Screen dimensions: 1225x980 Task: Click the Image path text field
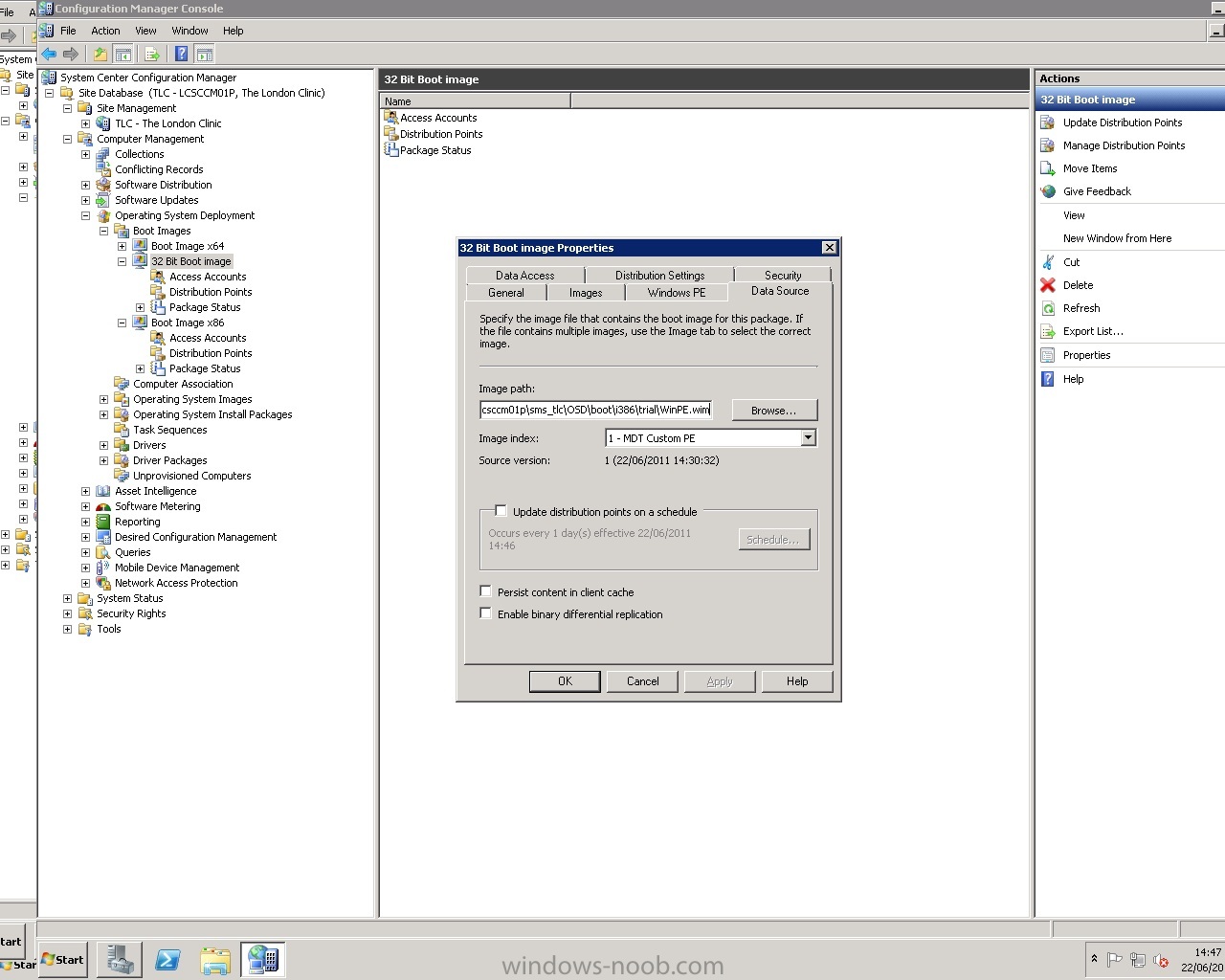(x=595, y=410)
